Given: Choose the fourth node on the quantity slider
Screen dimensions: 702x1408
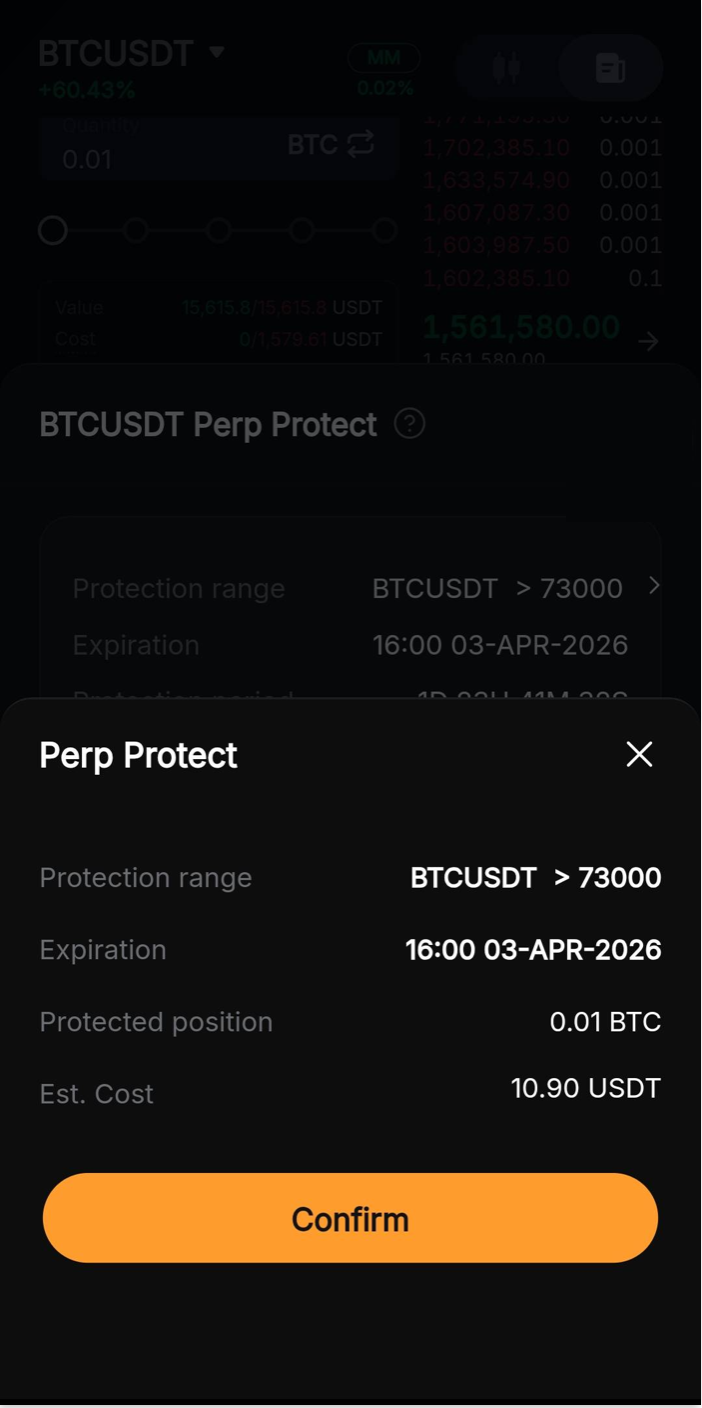Looking at the screenshot, I should [302, 231].
